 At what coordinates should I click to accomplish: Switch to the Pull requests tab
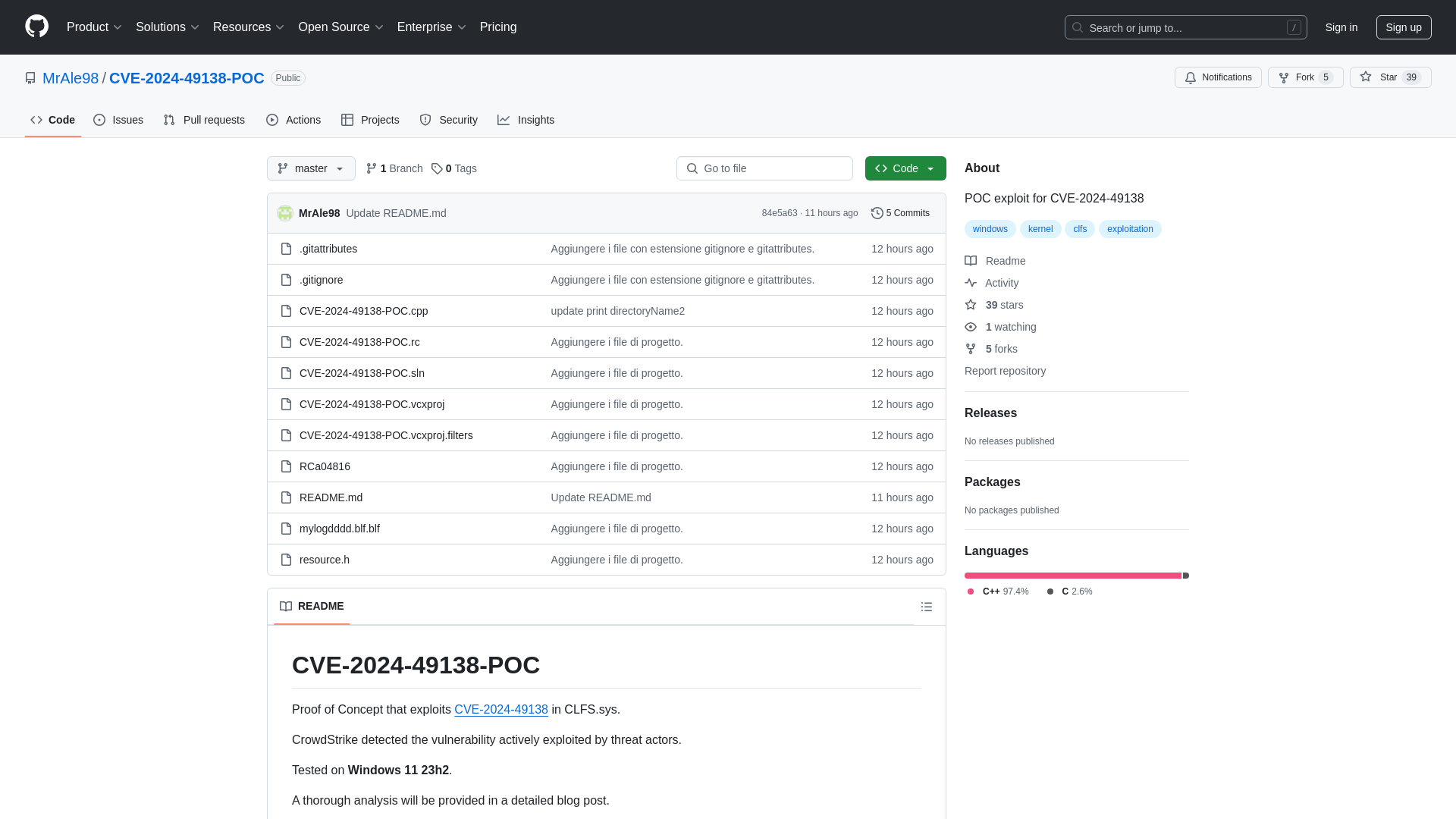click(204, 120)
